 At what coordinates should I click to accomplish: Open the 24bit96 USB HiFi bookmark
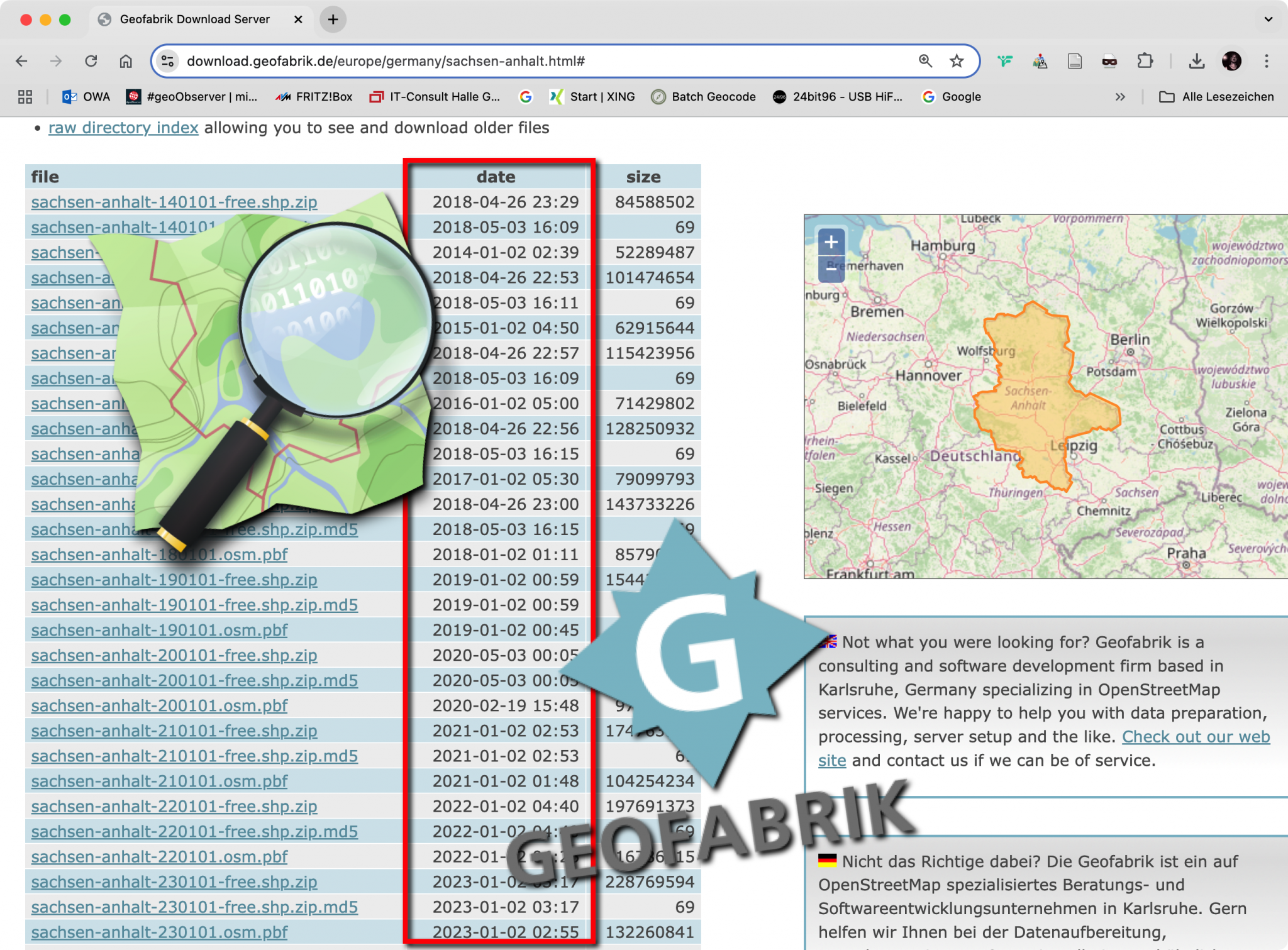(838, 97)
